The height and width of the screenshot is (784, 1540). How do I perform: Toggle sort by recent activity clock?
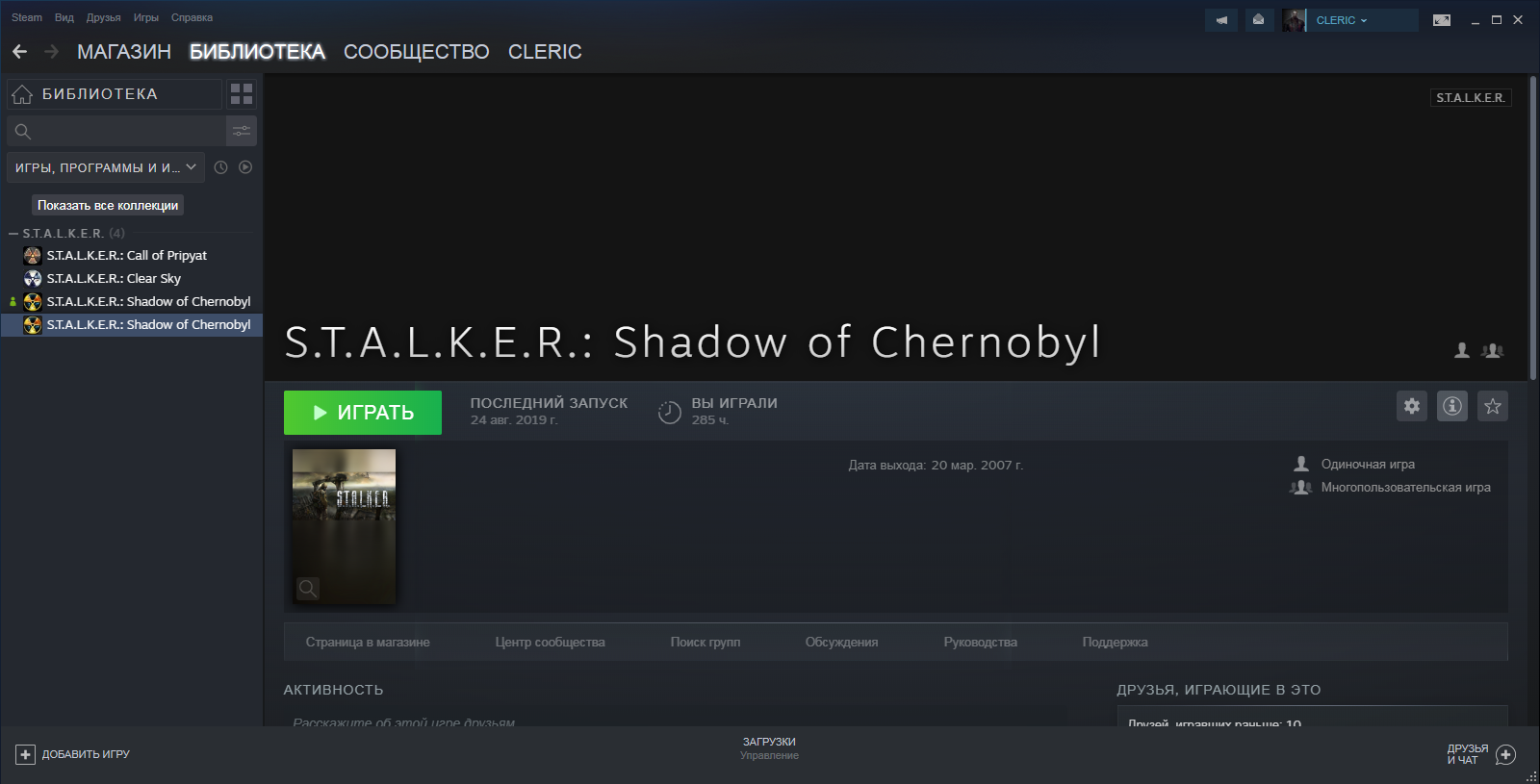click(220, 167)
